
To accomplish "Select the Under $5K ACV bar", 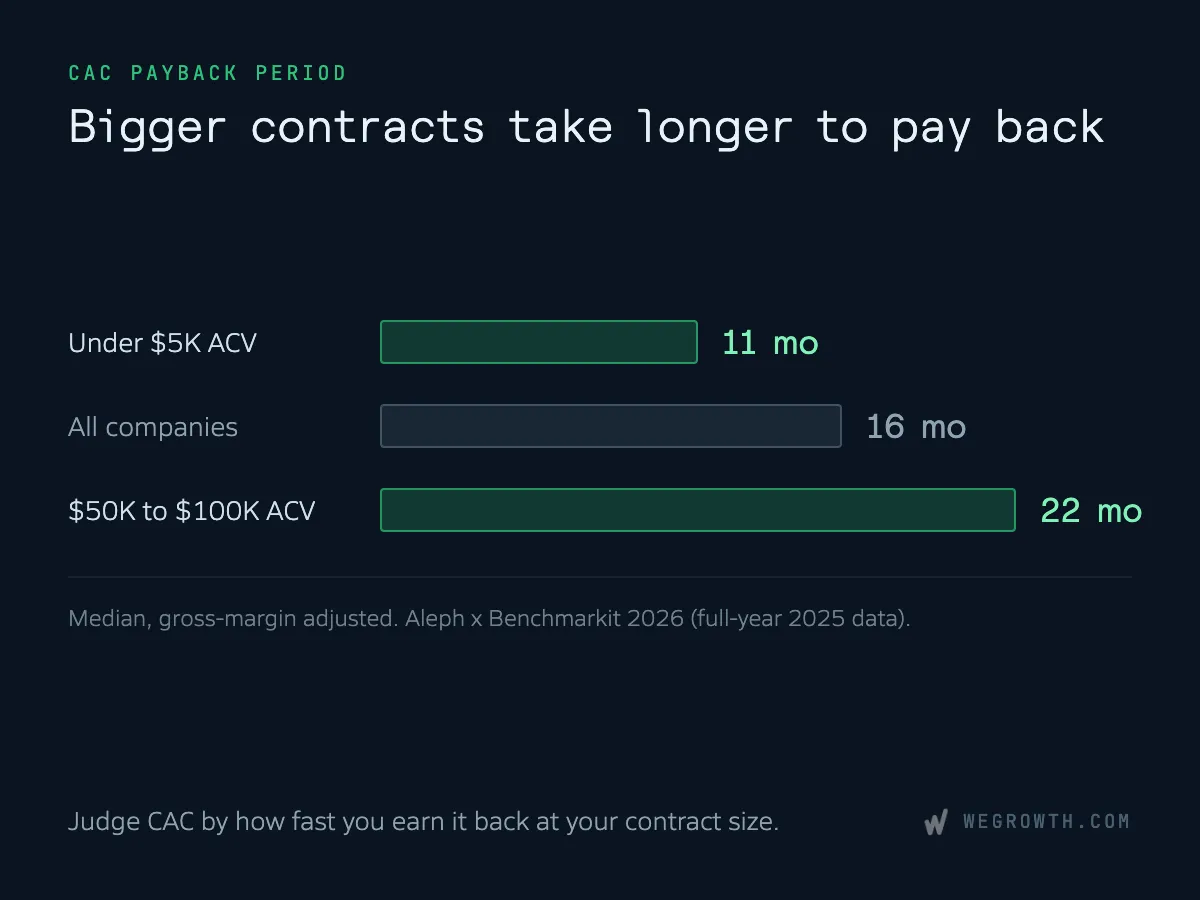I will [539, 342].
